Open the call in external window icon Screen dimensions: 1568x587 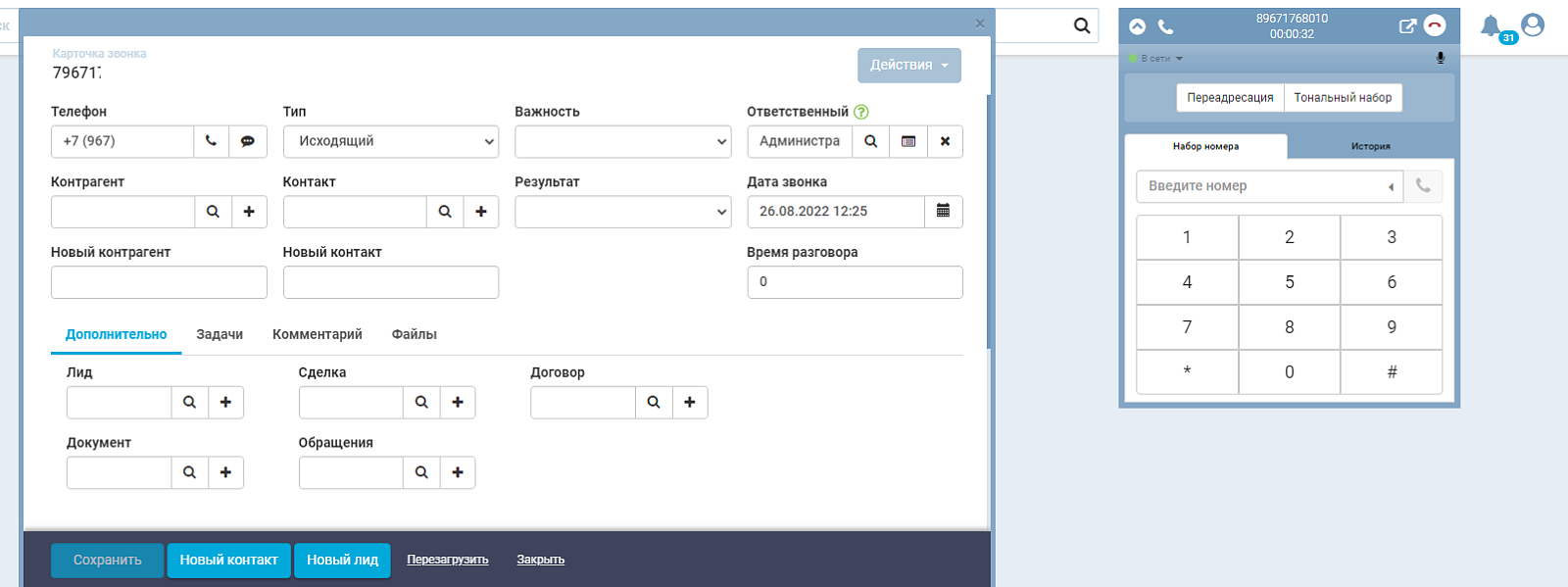(x=1407, y=26)
